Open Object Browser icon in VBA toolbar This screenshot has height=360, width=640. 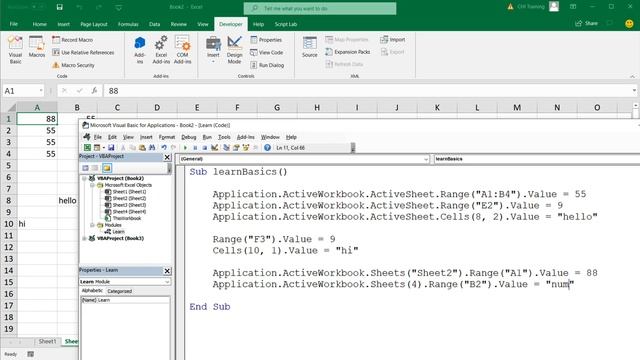(x=246, y=148)
